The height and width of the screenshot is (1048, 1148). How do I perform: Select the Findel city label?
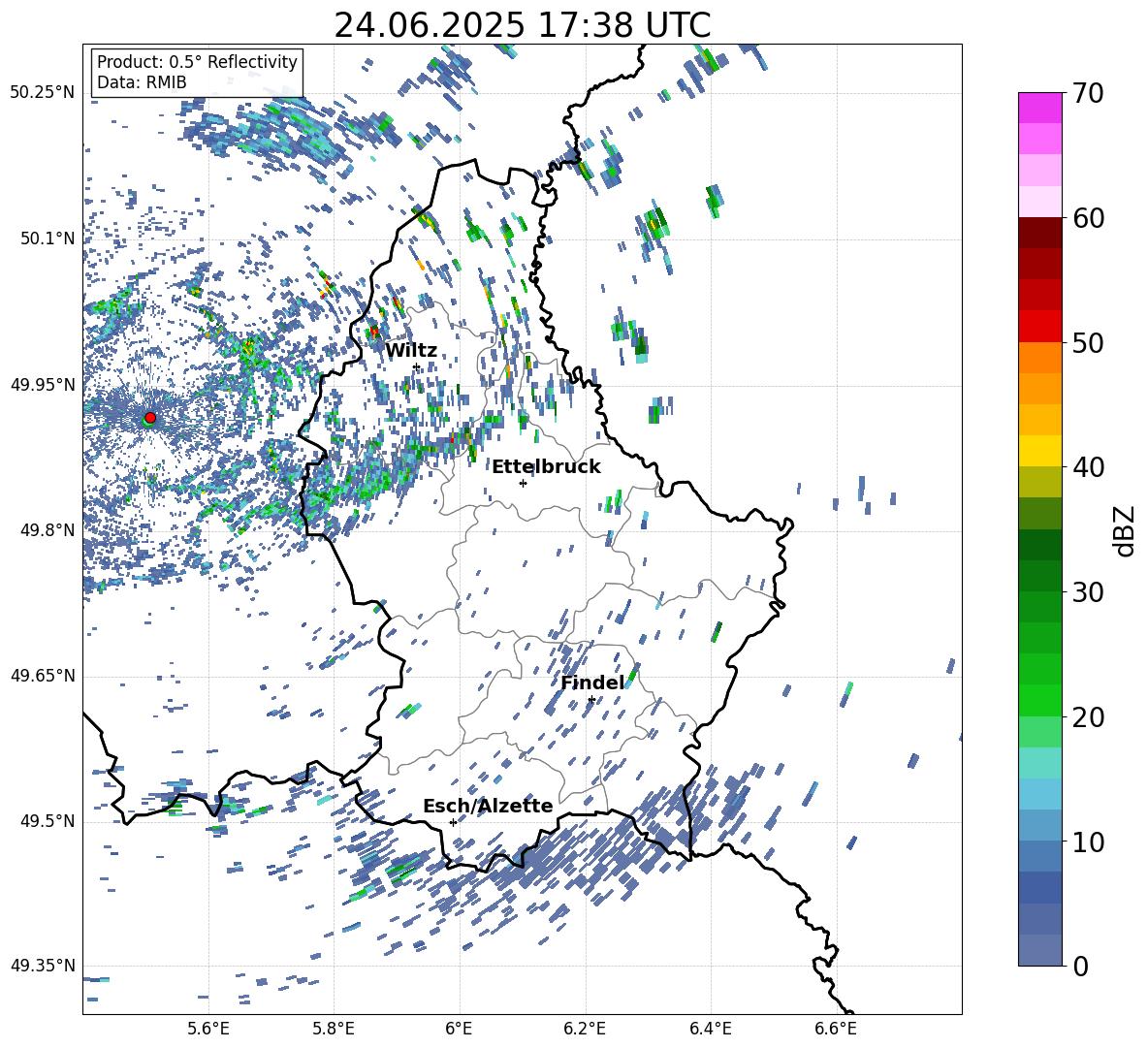pyautogui.click(x=593, y=683)
